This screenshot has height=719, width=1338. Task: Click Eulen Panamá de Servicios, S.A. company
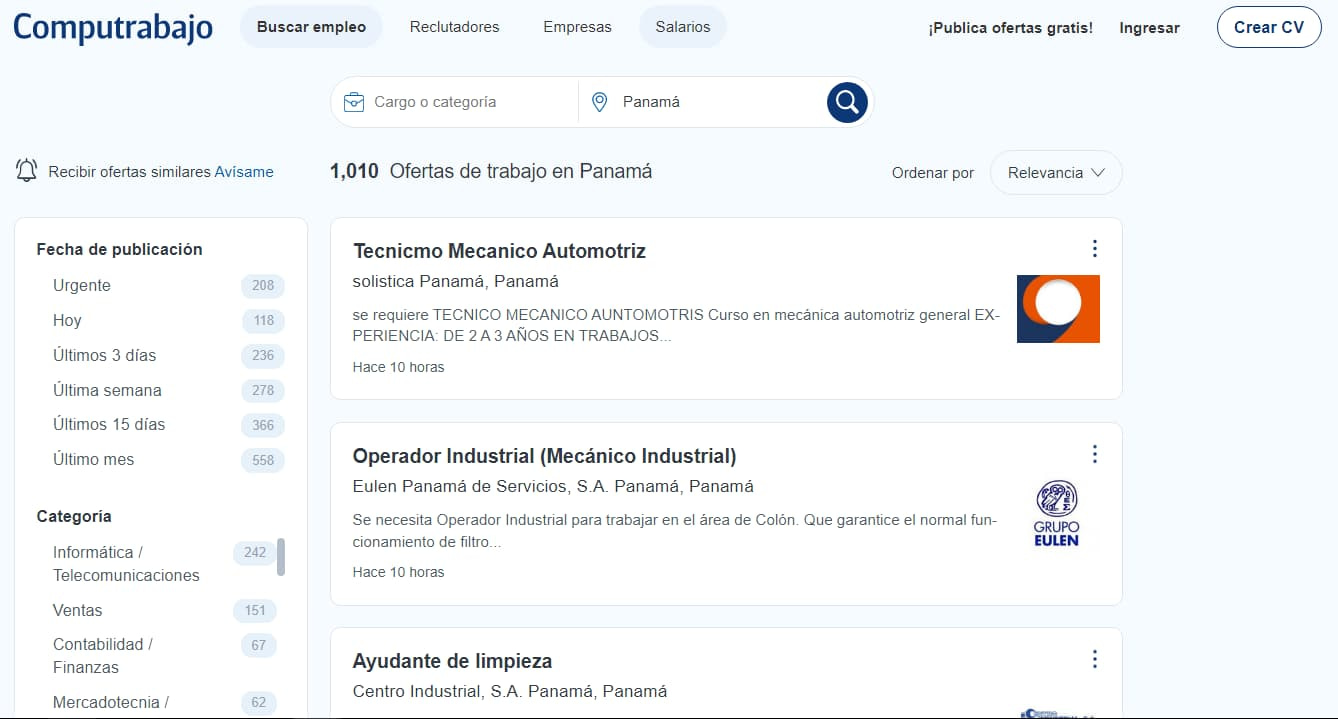481,486
